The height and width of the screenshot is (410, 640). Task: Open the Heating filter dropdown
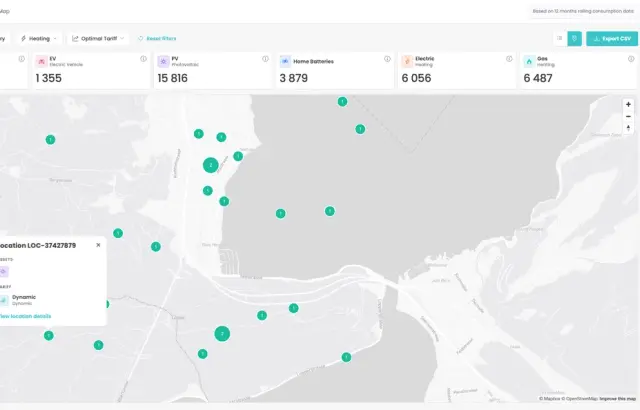point(39,38)
